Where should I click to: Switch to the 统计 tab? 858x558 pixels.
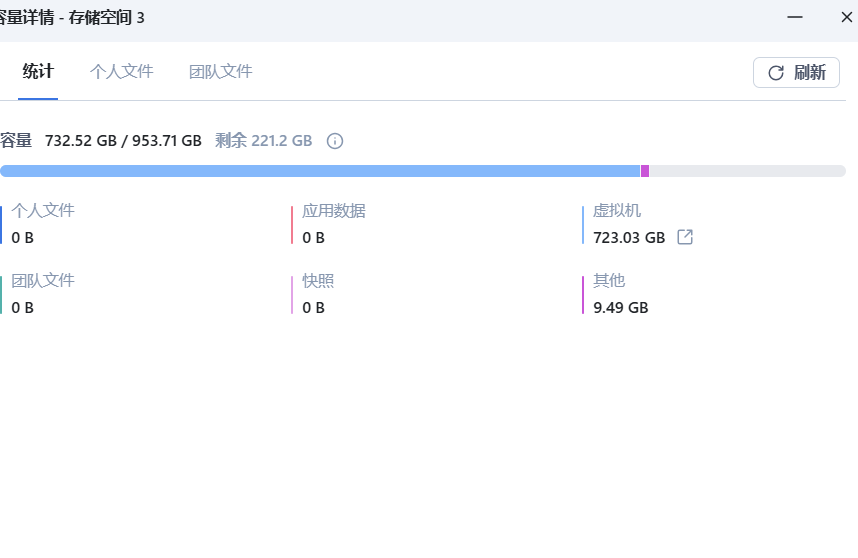[38, 72]
